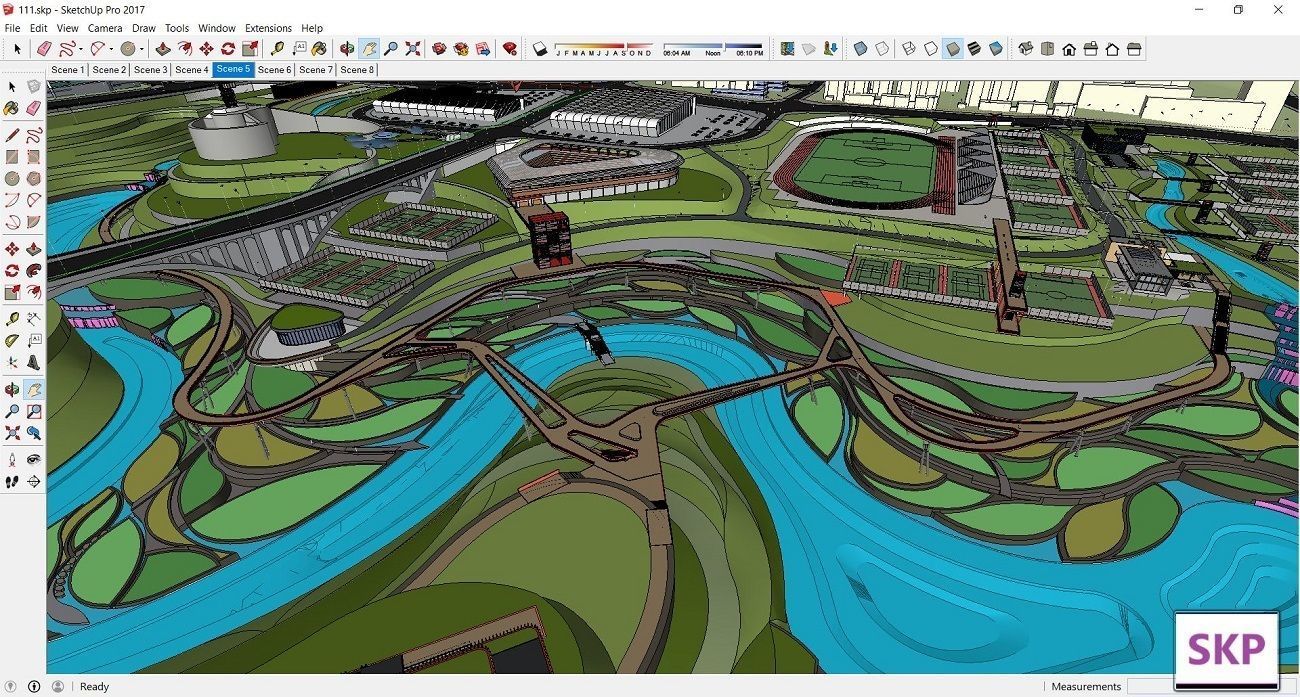Click the Top view button
Image resolution: width=1300 pixels, height=697 pixels.
(x=1048, y=48)
